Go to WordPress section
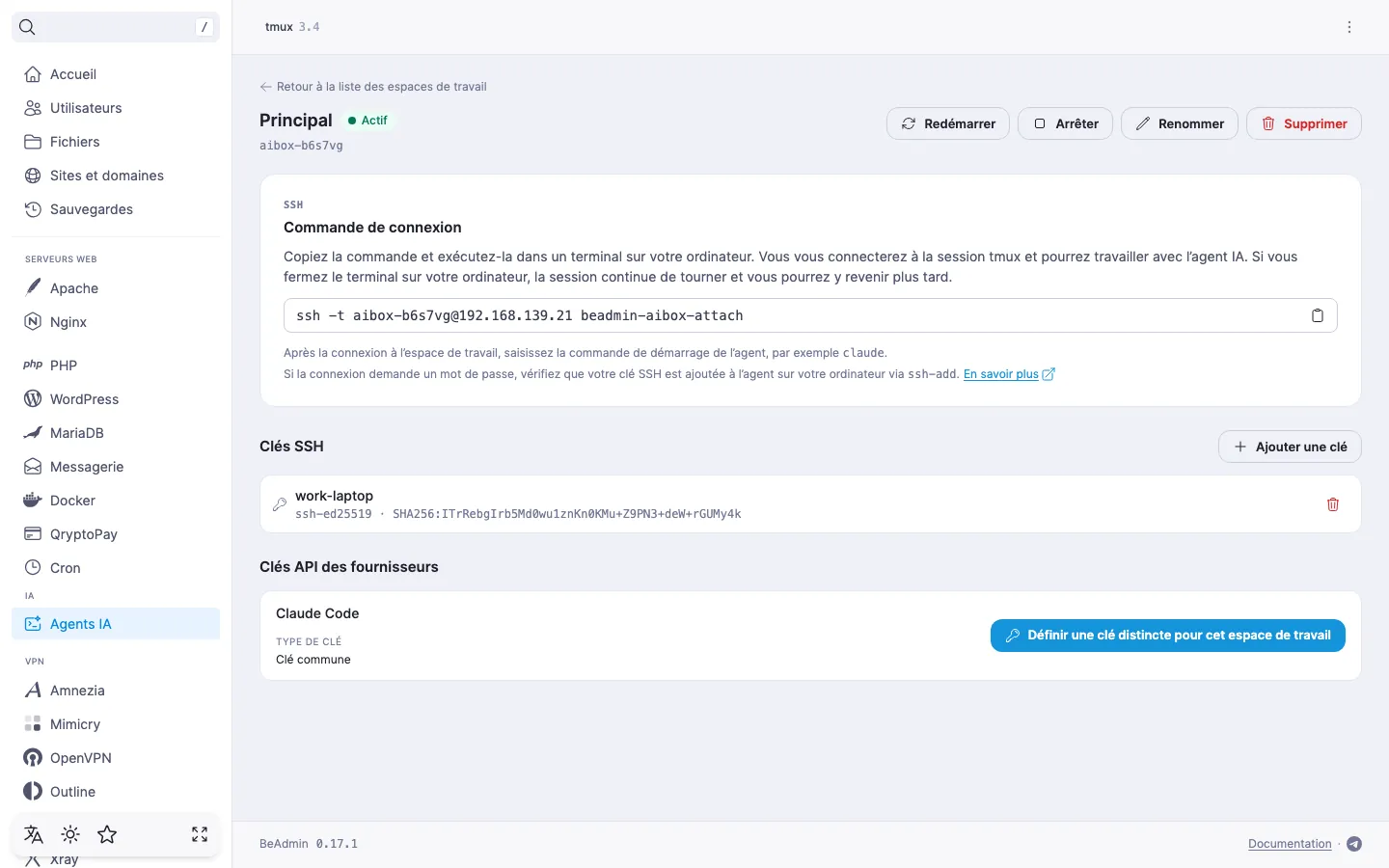The image size is (1389, 868). coord(116,399)
